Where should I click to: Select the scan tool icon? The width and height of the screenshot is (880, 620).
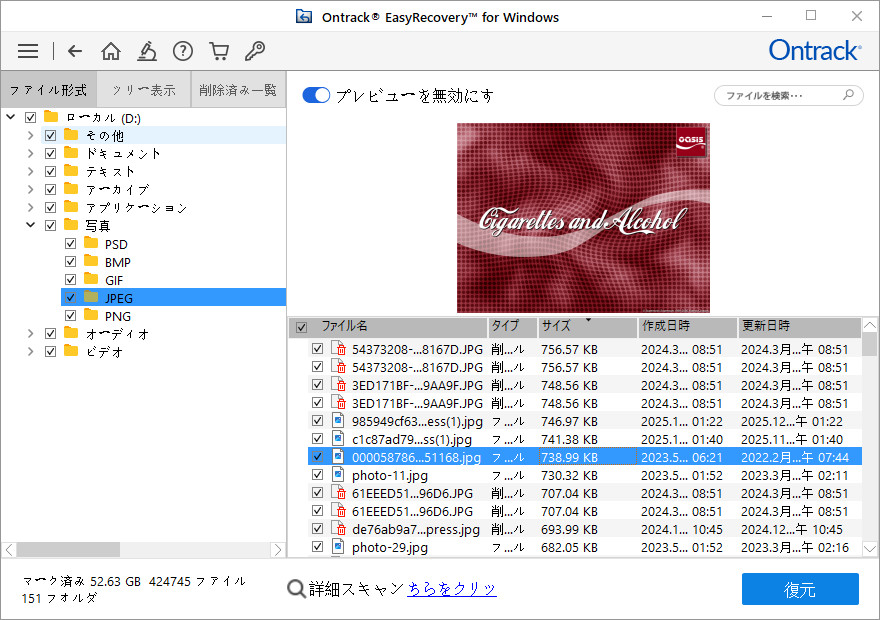click(147, 50)
